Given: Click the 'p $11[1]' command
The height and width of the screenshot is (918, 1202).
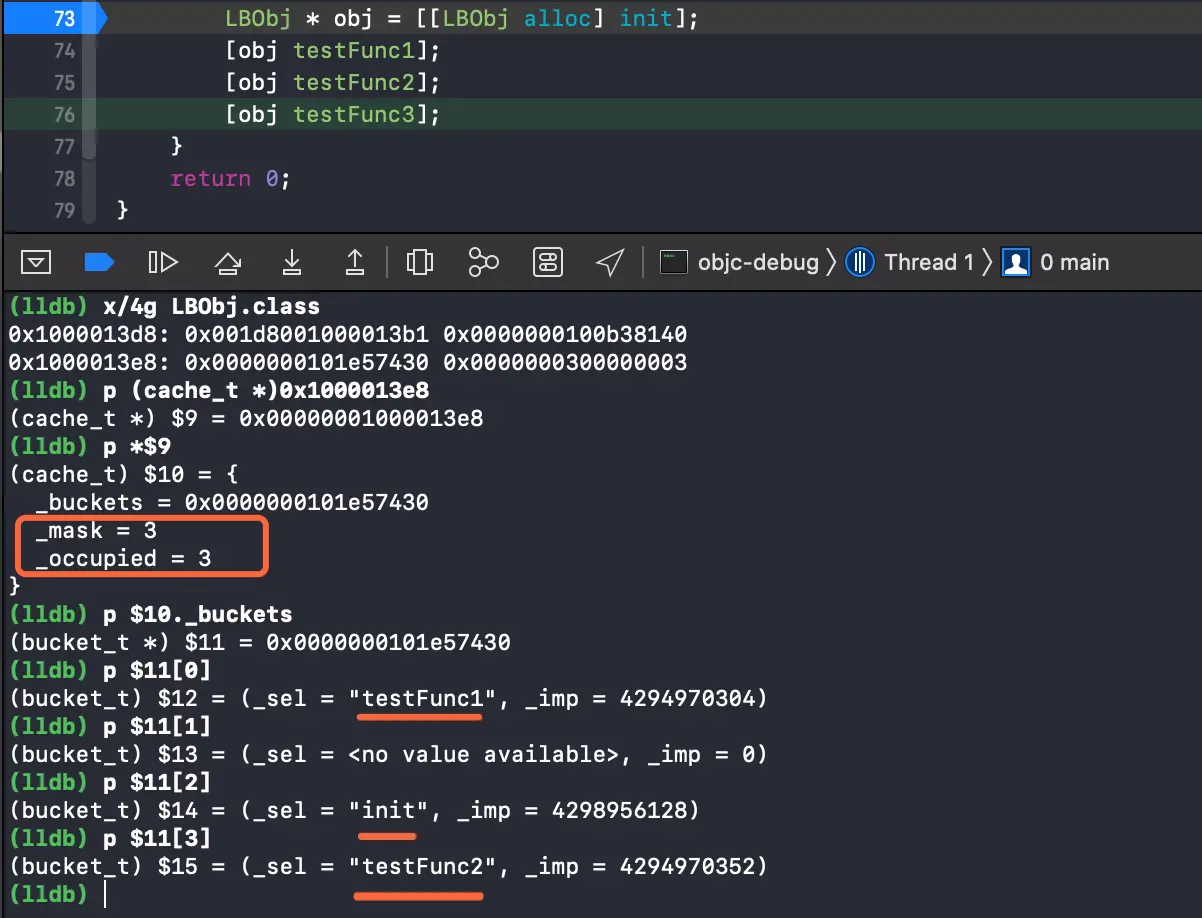Looking at the screenshot, I should tap(157, 726).
